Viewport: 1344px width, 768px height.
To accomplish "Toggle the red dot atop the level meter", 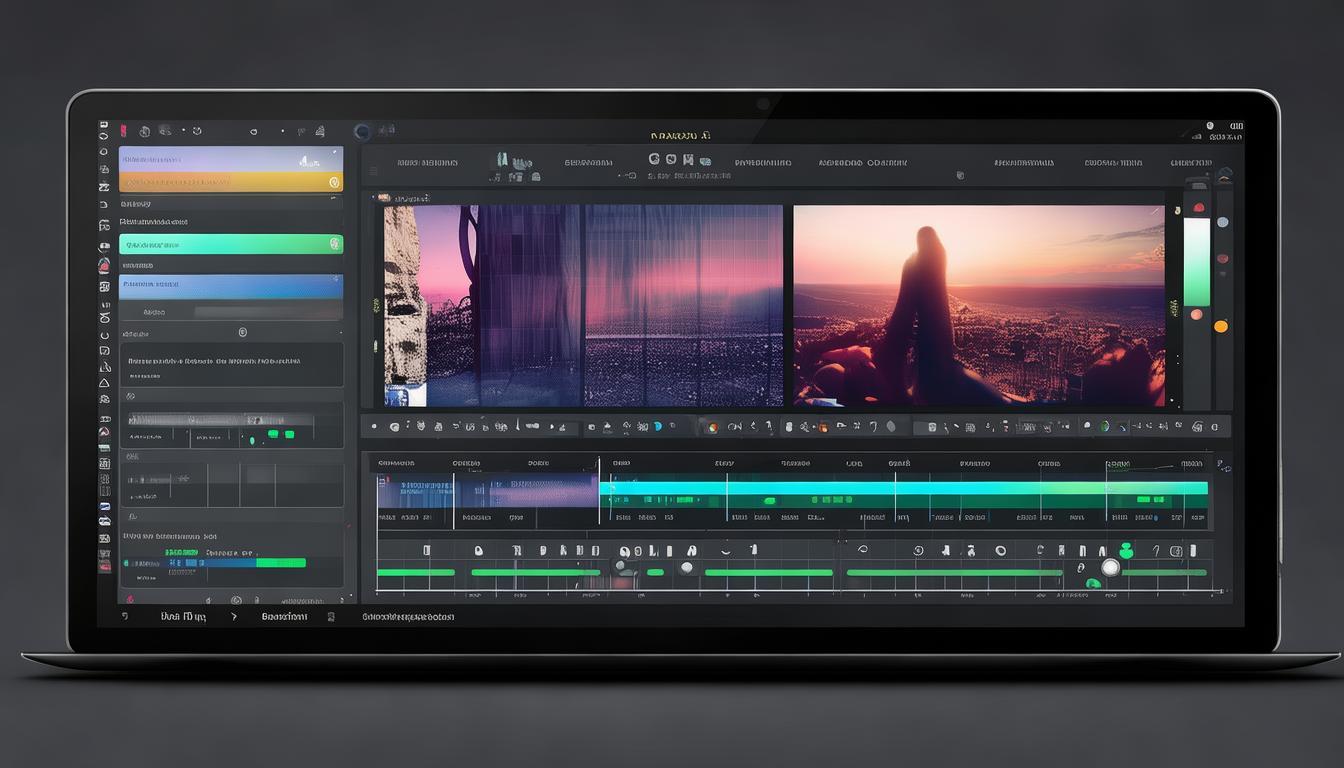I will pos(1198,208).
